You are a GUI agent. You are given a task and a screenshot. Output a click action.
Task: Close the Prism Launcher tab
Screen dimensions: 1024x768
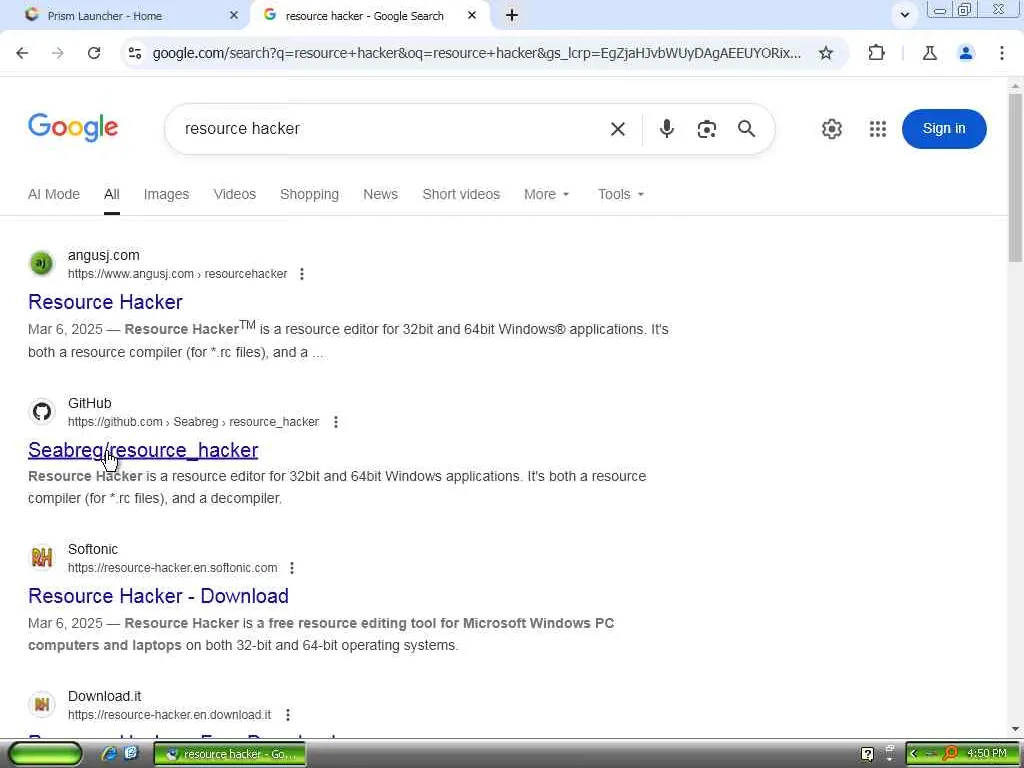234,15
